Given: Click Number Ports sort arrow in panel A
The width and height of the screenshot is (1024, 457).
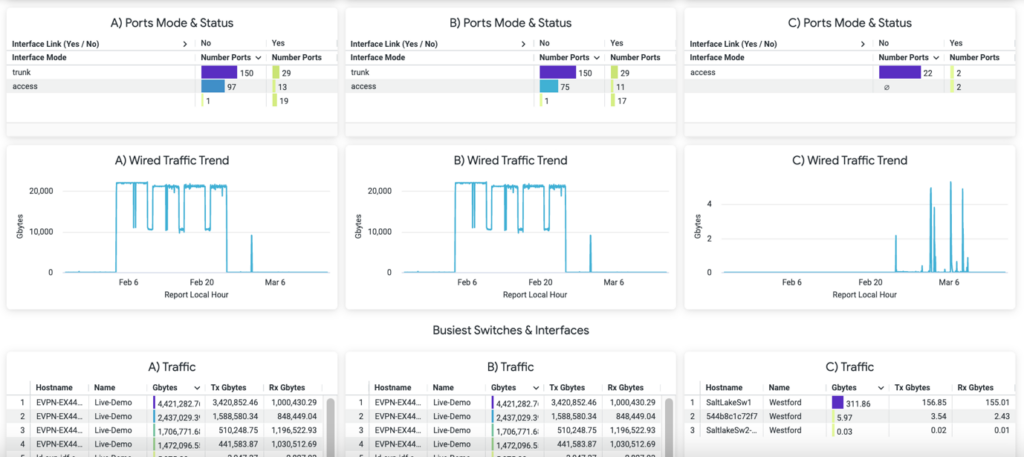Looking at the screenshot, I should pyautogui.click(x=260, y=58).
